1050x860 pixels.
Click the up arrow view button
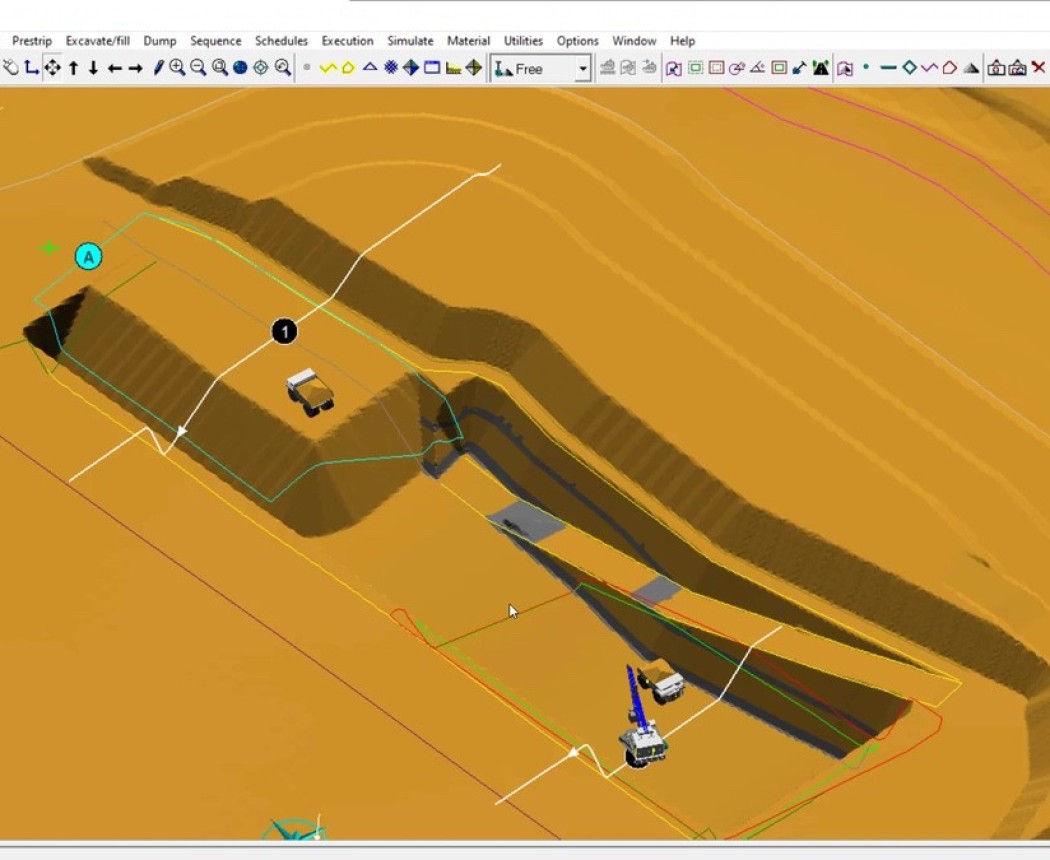(x=74, y=68)
